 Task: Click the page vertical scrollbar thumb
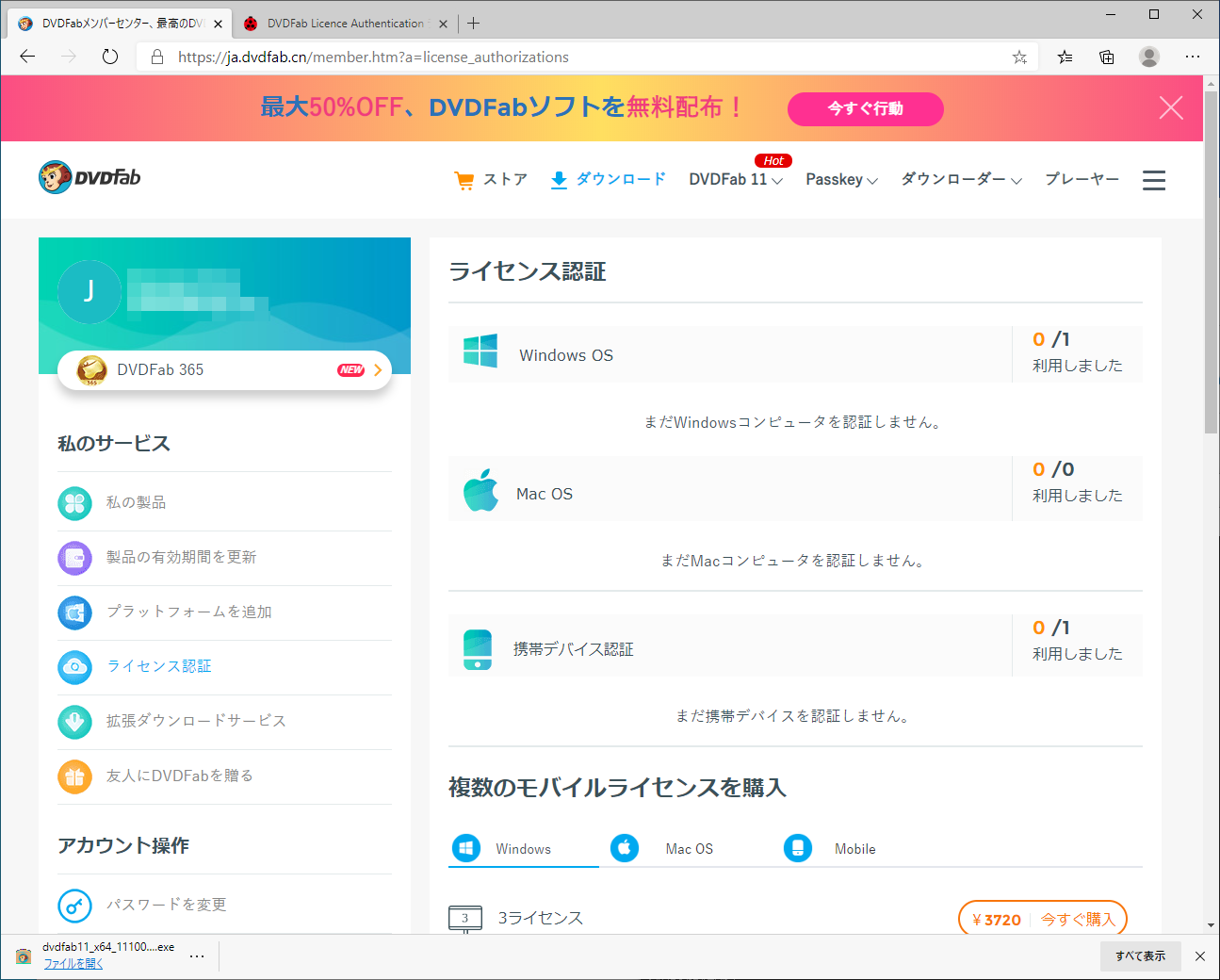1211,262
